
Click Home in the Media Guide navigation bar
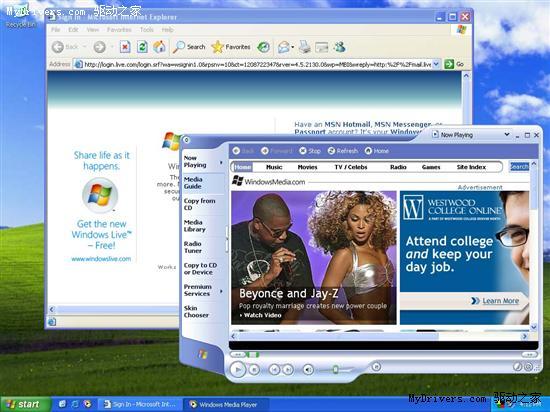(377, 151)
